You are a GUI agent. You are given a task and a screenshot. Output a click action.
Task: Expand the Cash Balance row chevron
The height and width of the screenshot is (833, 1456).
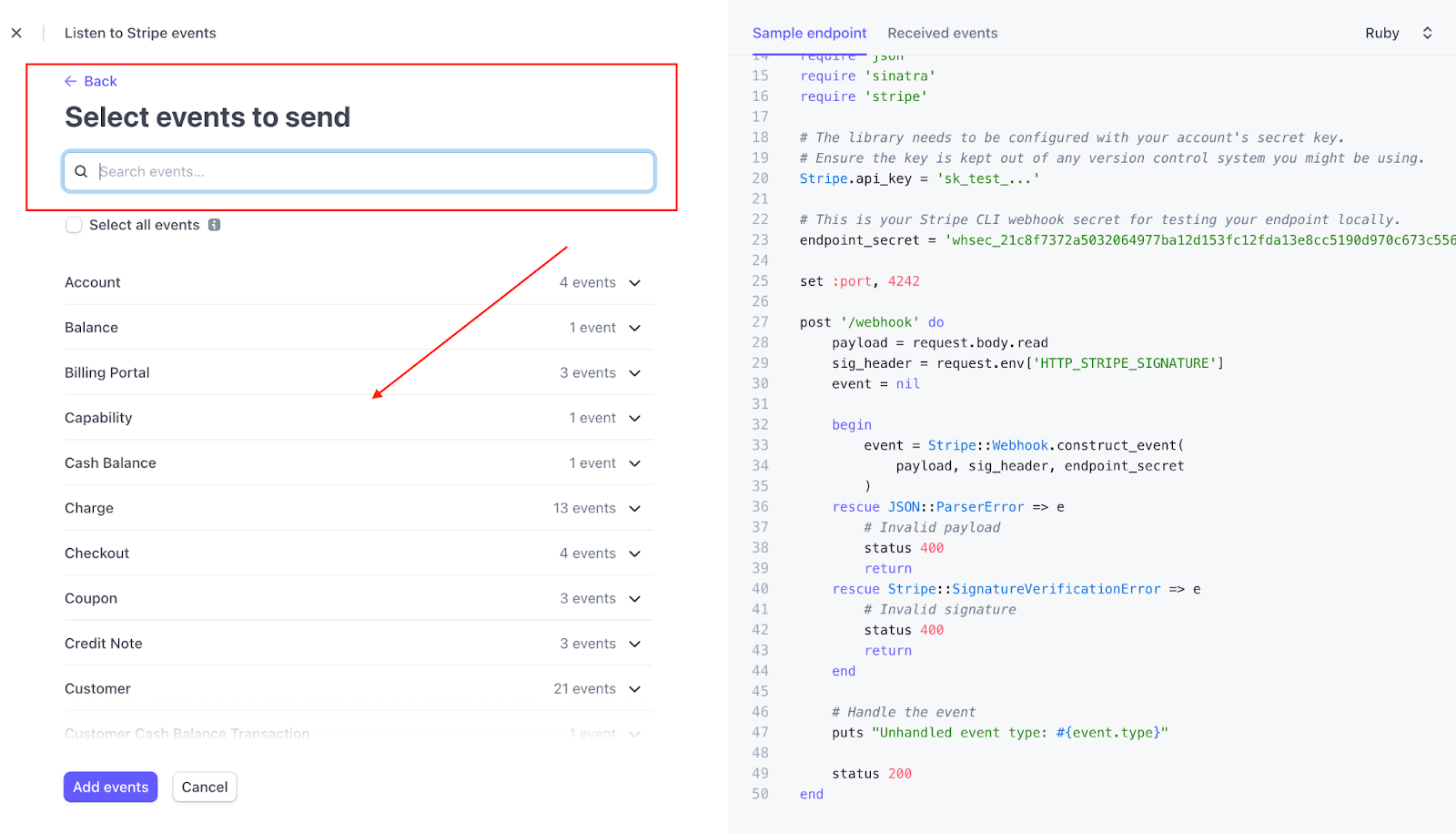(634, 463)
